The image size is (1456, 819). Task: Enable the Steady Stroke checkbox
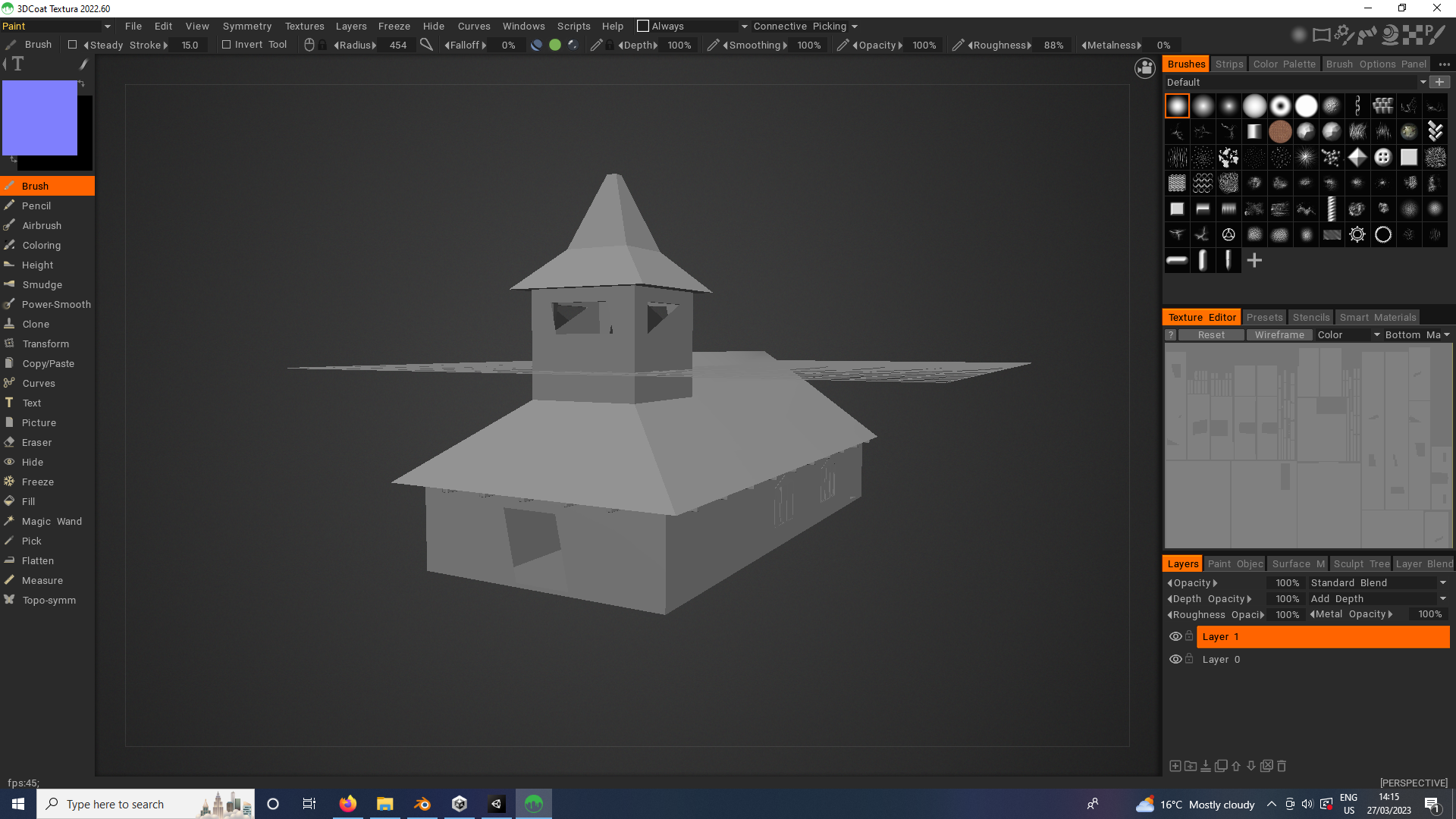(x=72, y=45)
